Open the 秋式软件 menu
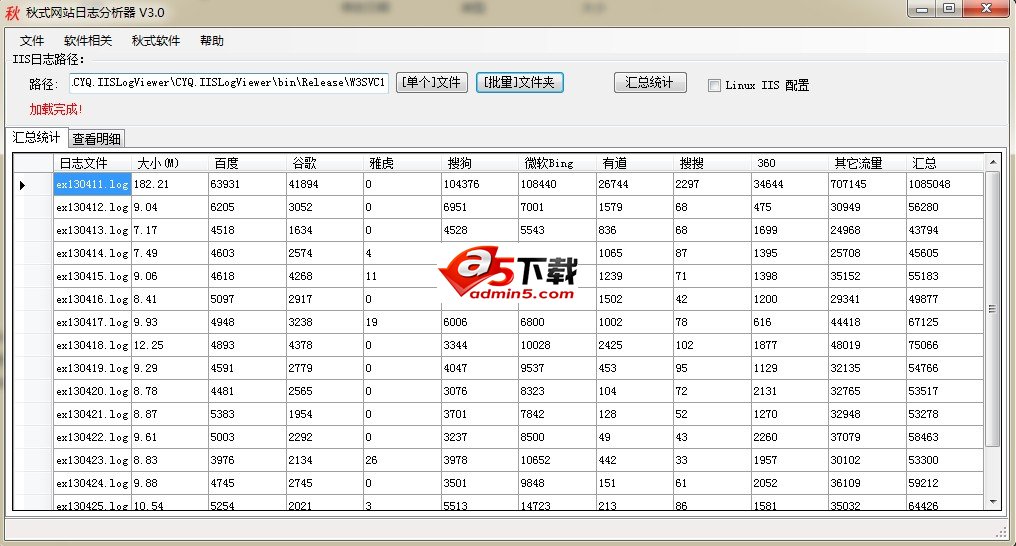Viewport: 1016px width, 546px height. [x=156, y=41]
